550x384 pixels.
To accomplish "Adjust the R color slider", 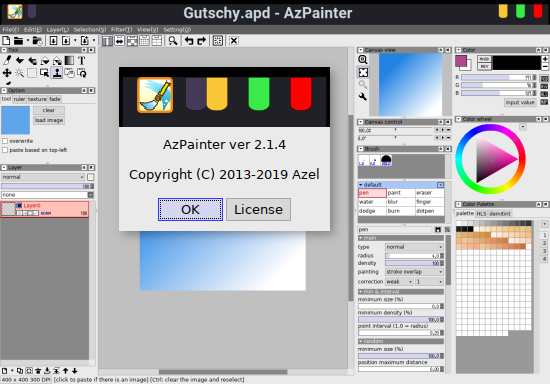I will [x=497, y=77].
